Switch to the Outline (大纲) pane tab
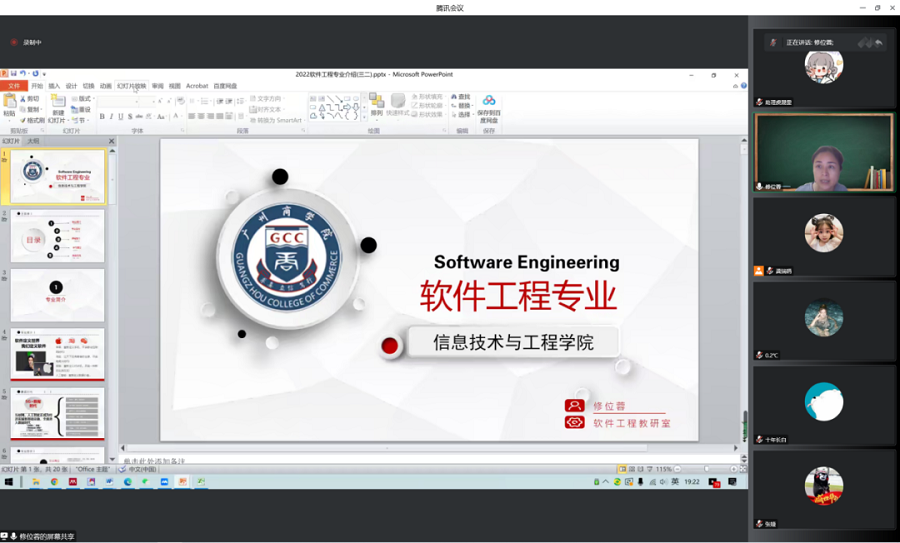Viewport: 900px width, 543px height. pyautogui.click(x=33, y=141)
